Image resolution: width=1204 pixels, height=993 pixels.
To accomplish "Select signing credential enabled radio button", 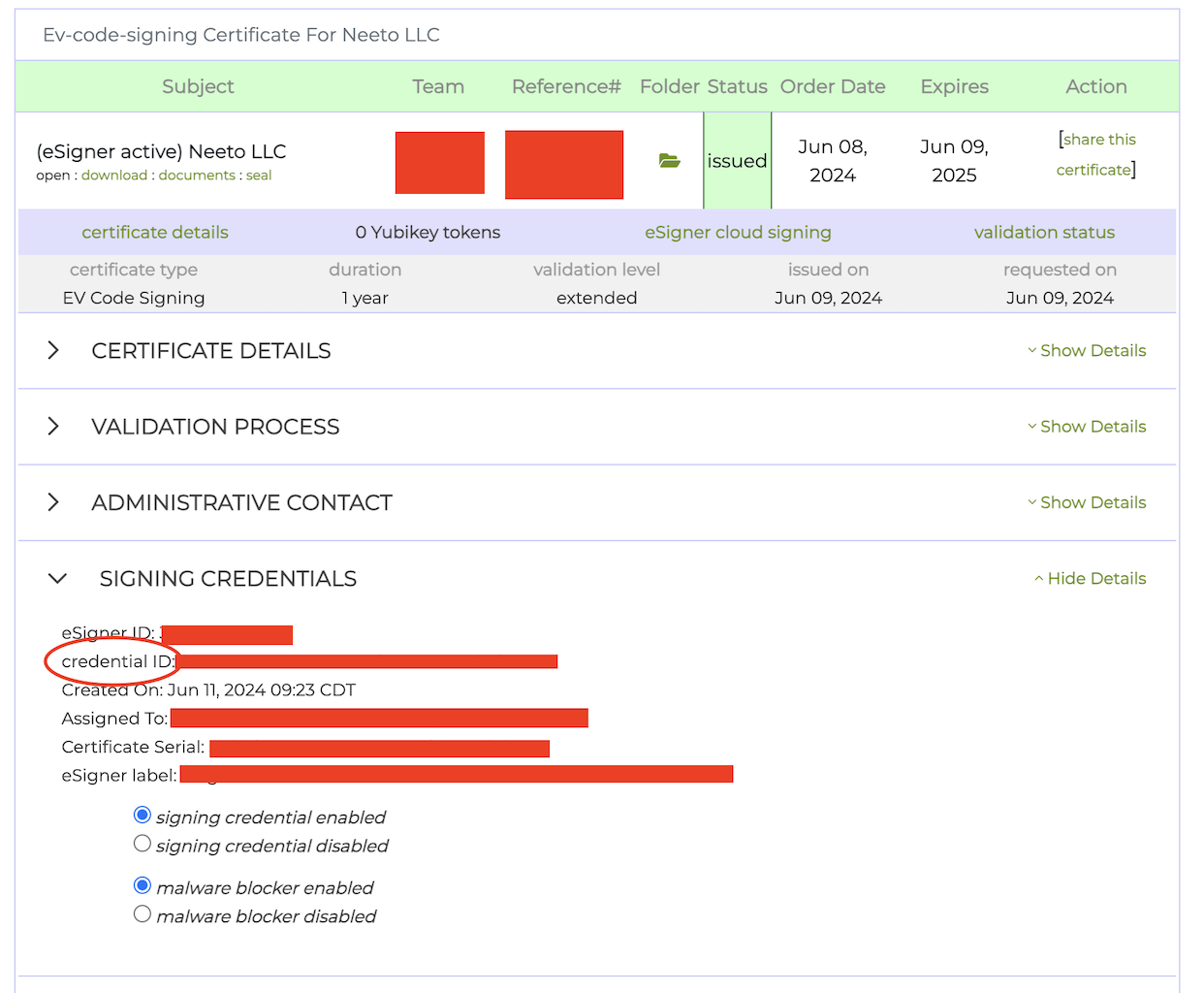I will (x=143, y=816).
